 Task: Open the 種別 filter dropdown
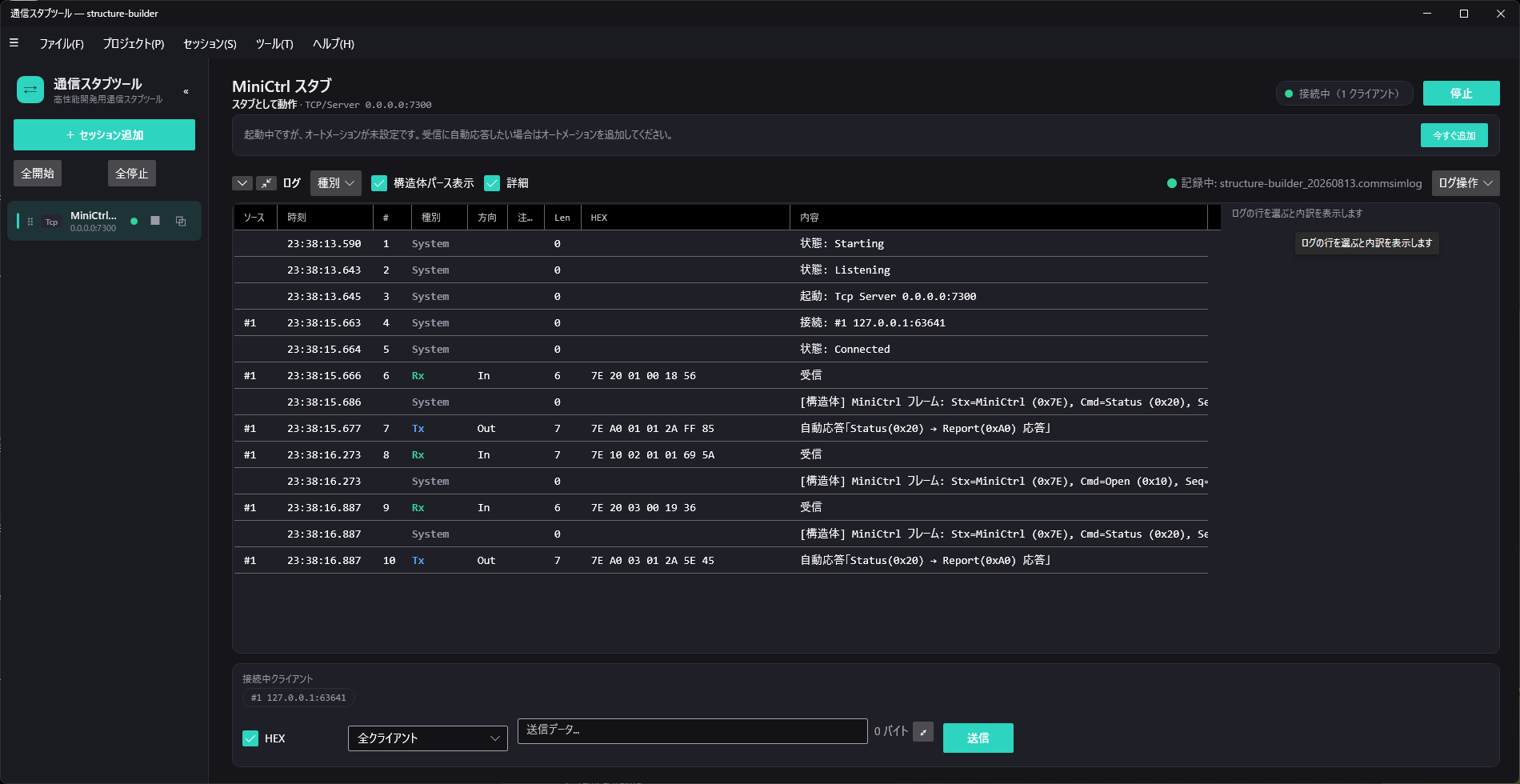coord(335,183)
